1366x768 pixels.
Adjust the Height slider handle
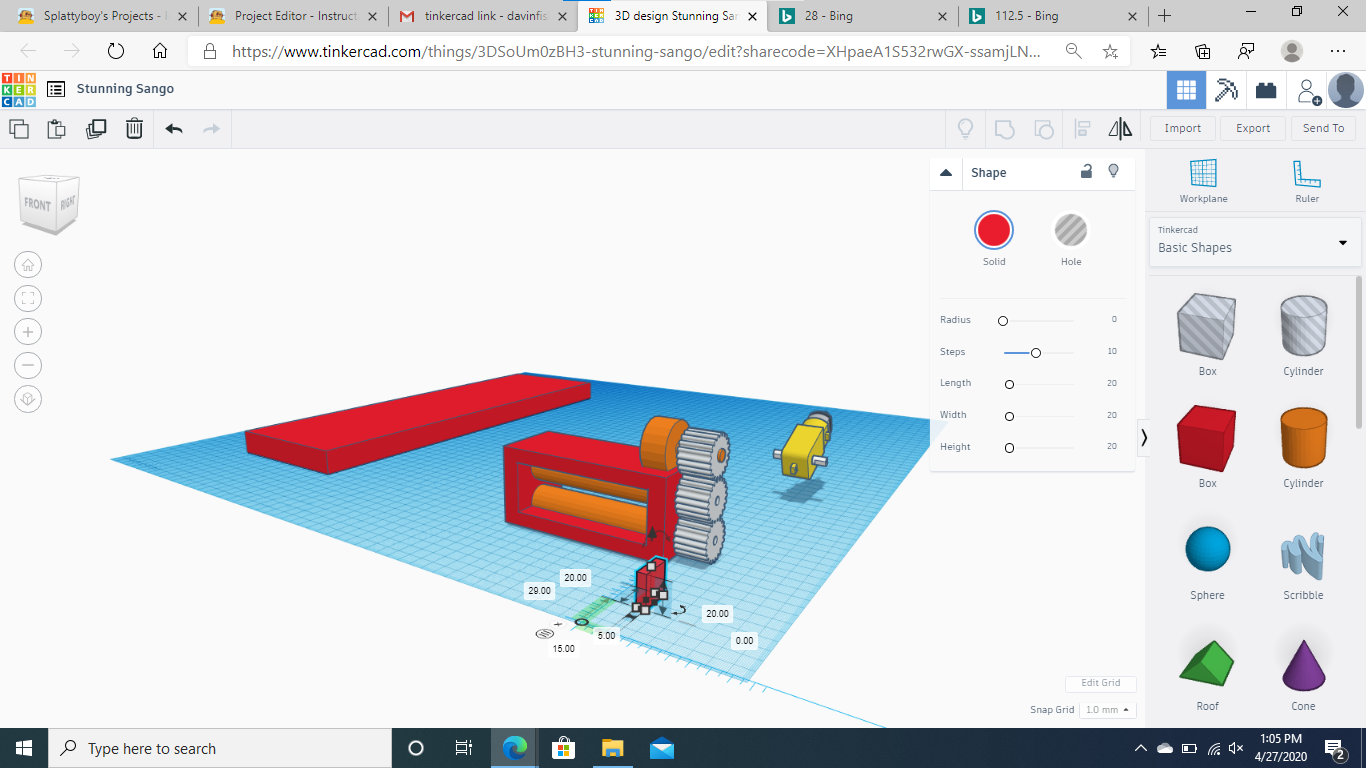click(1009, 448)
